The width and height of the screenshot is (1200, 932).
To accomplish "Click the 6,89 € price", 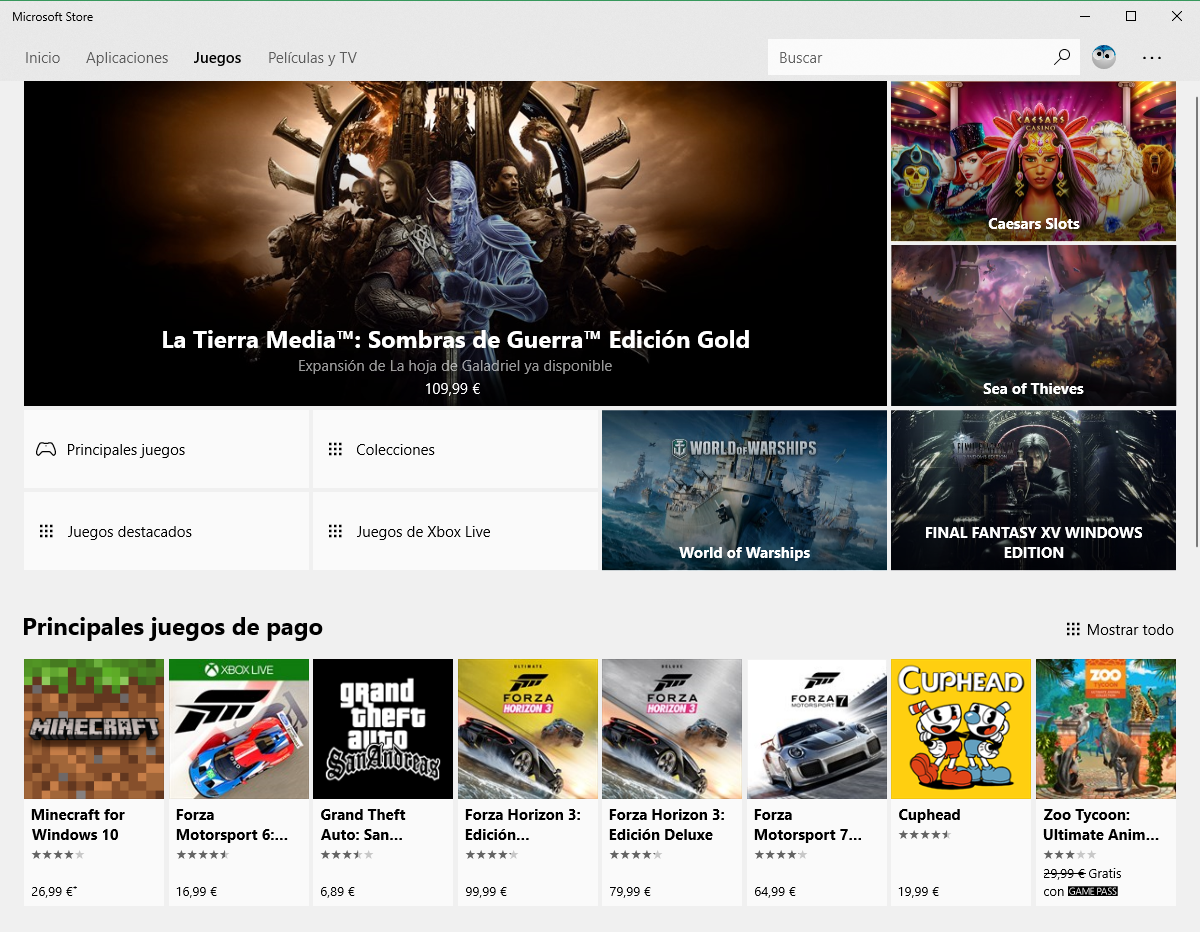I will 339,891.
